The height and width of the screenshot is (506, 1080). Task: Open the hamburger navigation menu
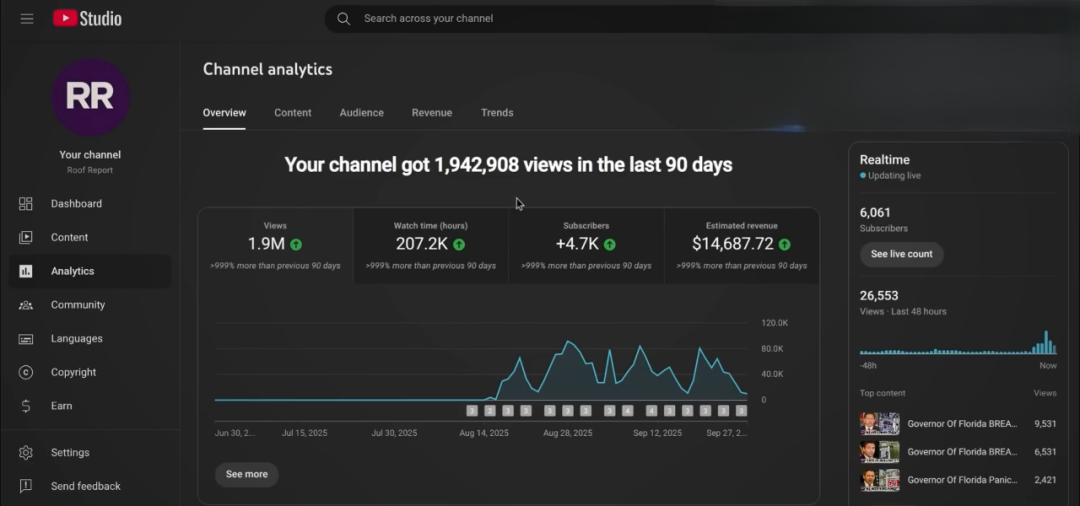point(27,19)
